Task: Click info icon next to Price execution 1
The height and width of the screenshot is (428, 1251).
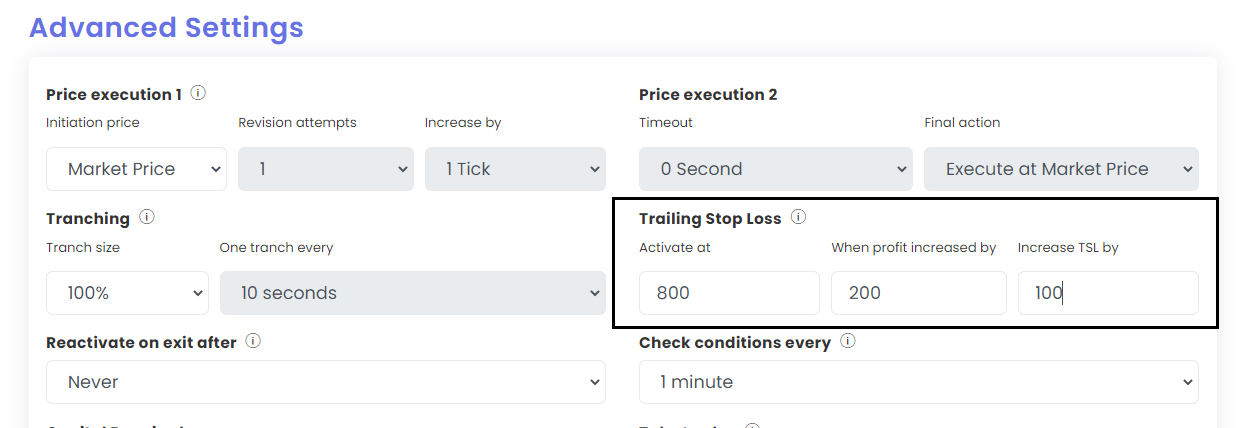Action: coord(198,93)
